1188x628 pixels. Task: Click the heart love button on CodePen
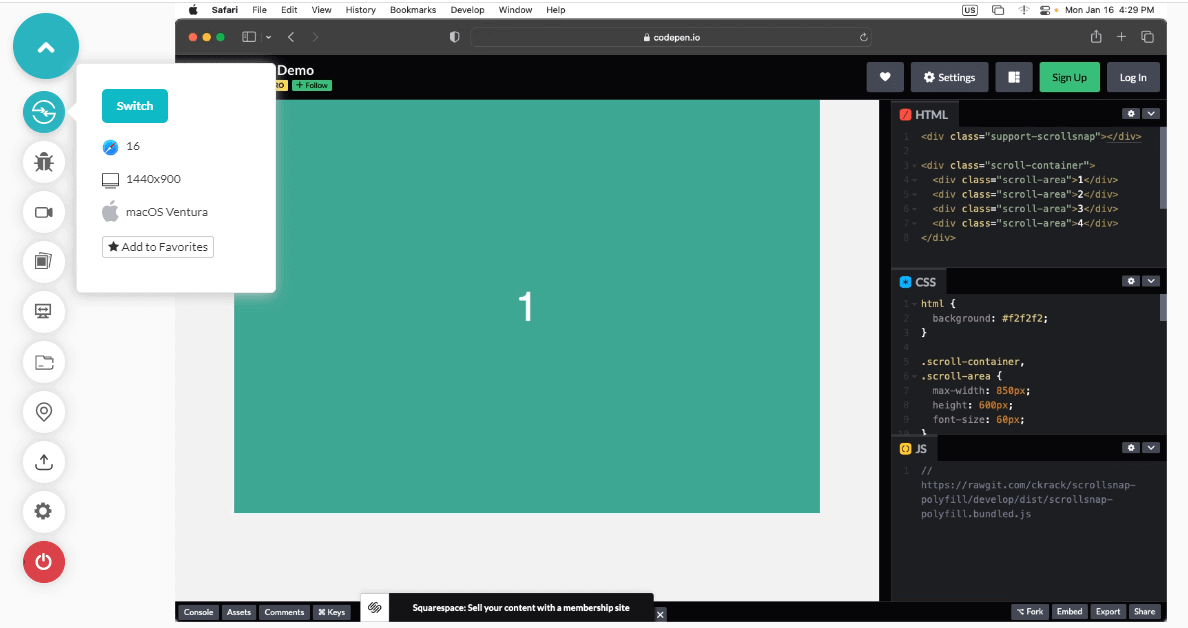[885, 77]
